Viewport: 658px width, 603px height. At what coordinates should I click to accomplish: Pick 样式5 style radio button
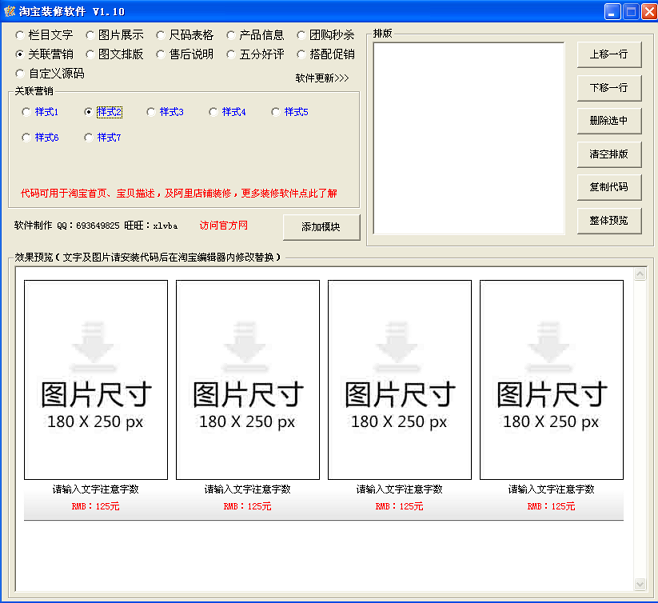click(276, 112)
